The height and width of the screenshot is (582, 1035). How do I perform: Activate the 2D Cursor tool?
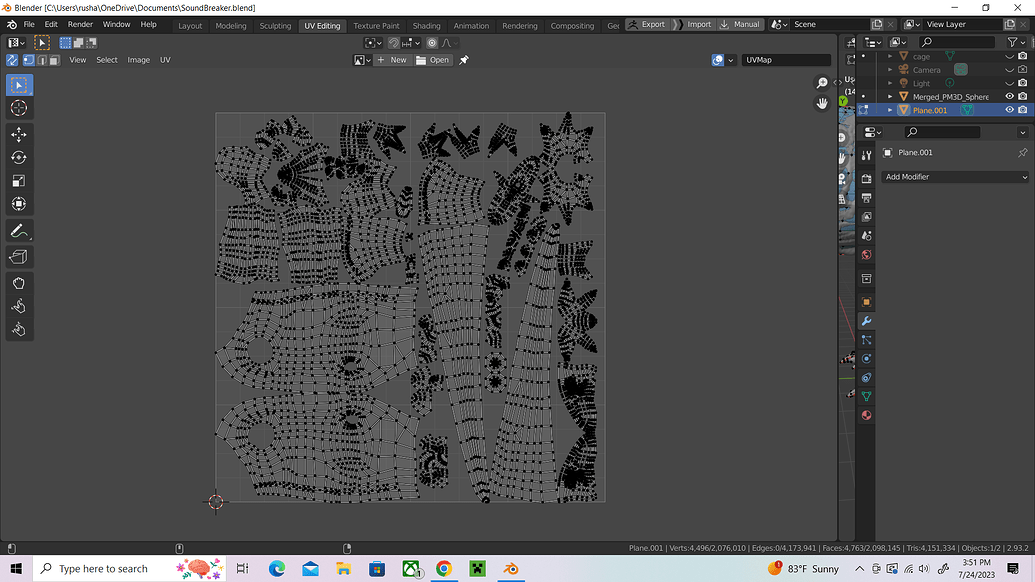[18, 108]
